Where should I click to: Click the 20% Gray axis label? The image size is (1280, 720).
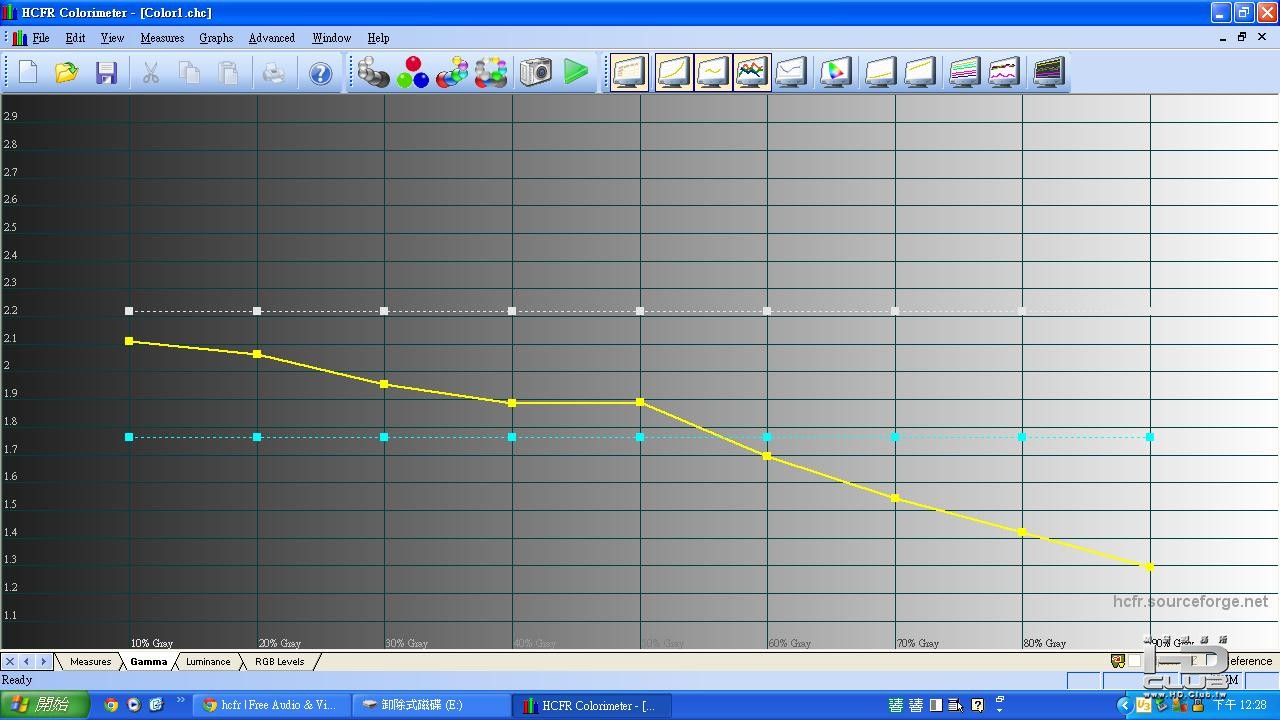(280, 643)
